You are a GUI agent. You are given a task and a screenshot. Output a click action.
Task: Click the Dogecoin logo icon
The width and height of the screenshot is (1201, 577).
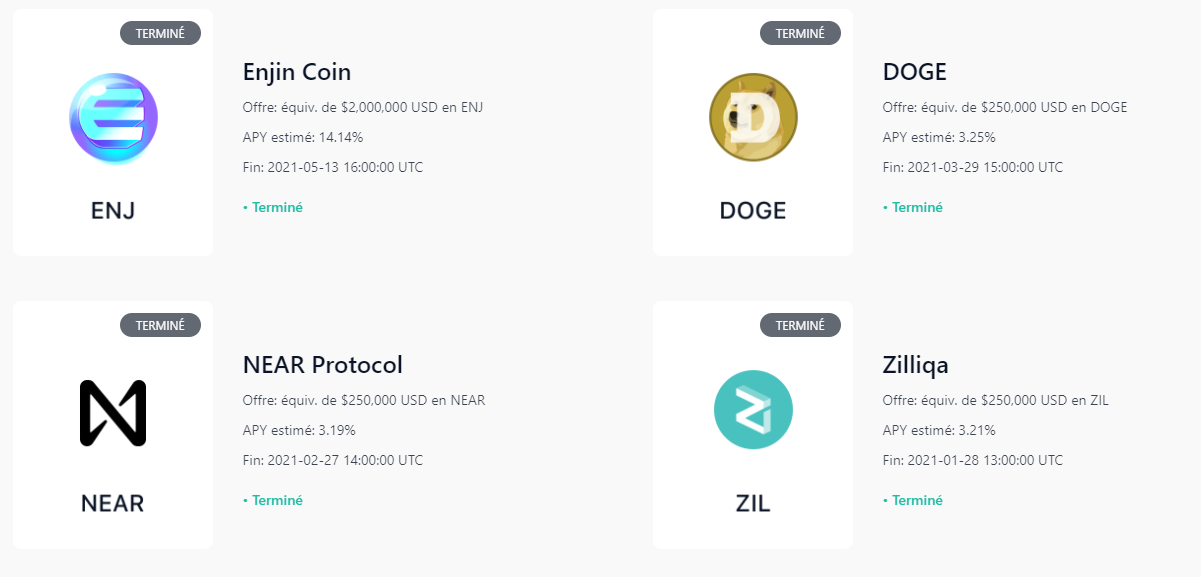coord(753,119)
